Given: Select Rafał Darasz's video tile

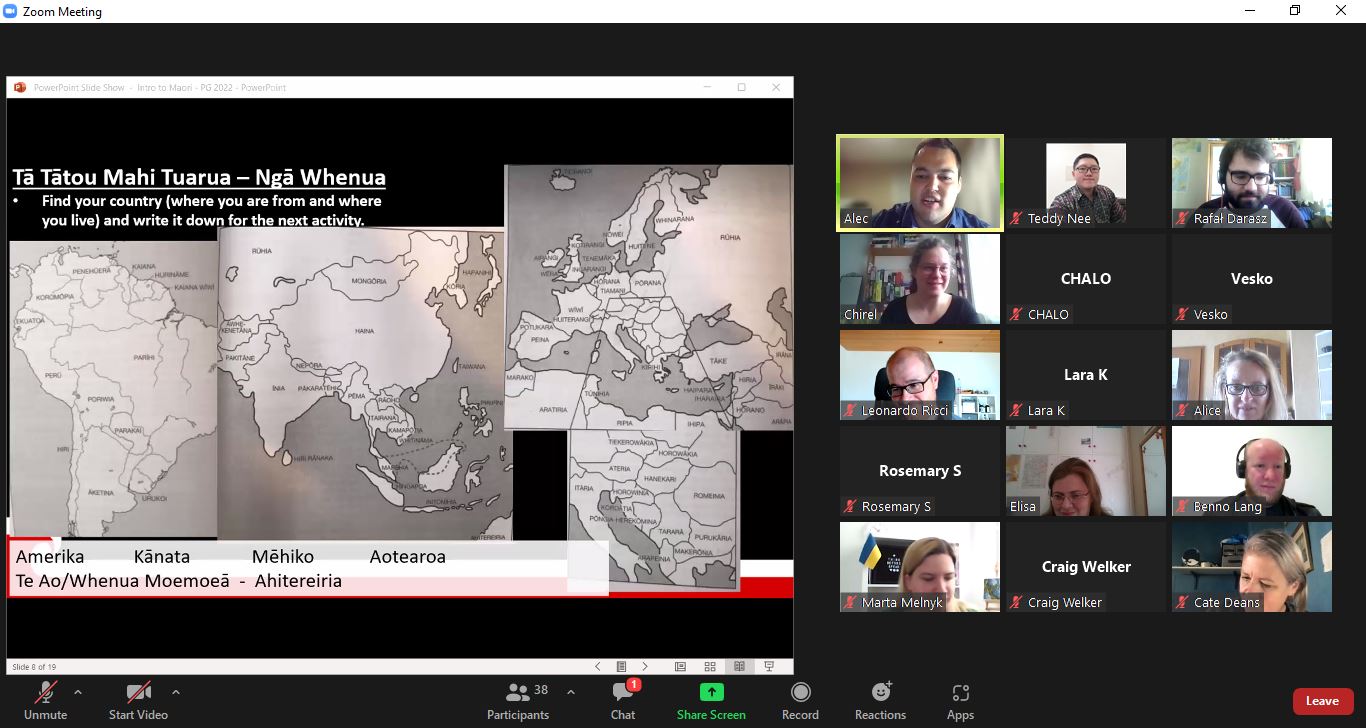Looking at the screenshot, I should 1252,183.
